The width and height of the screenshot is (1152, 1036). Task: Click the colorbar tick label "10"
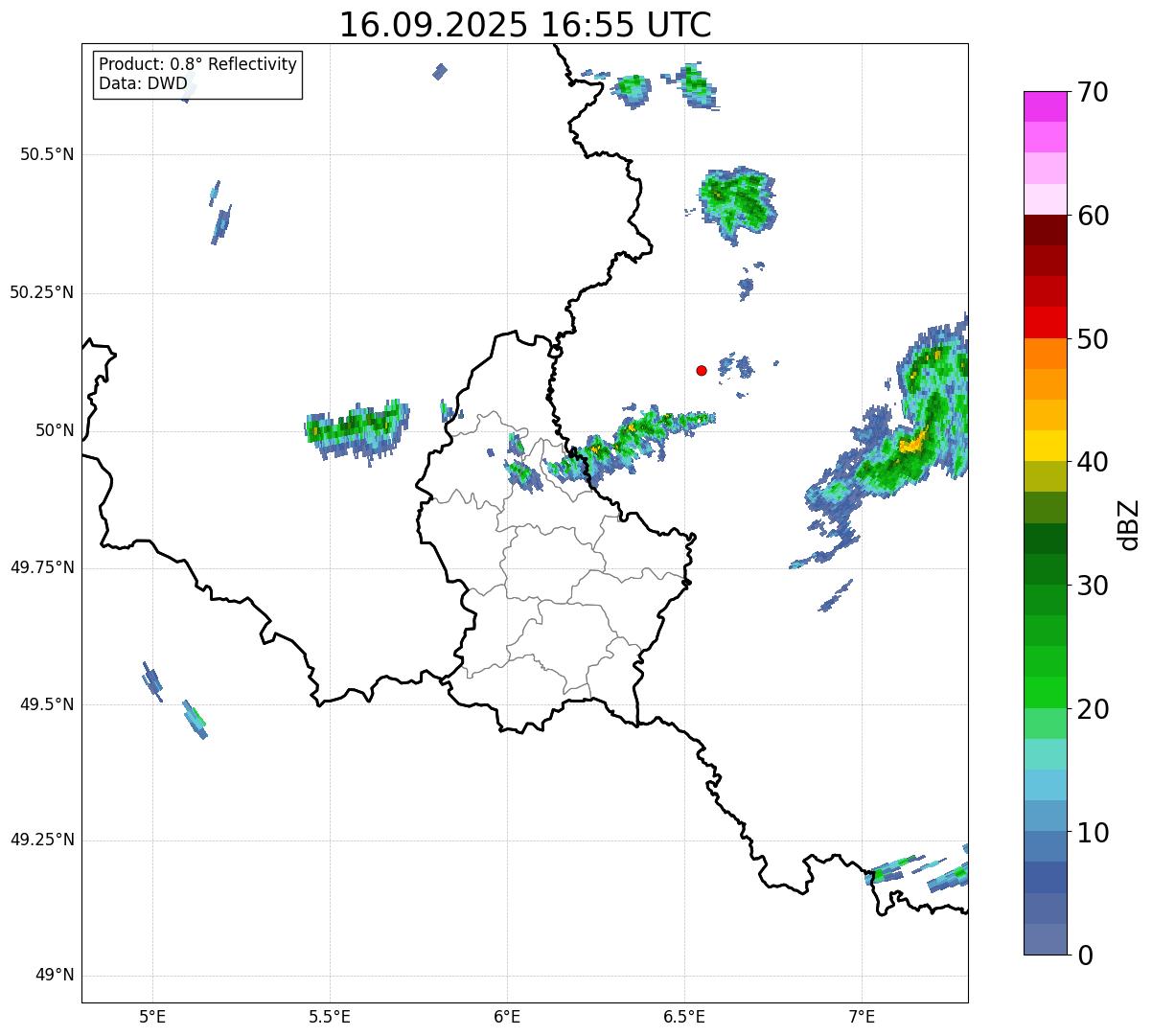tap(1093, 833)
